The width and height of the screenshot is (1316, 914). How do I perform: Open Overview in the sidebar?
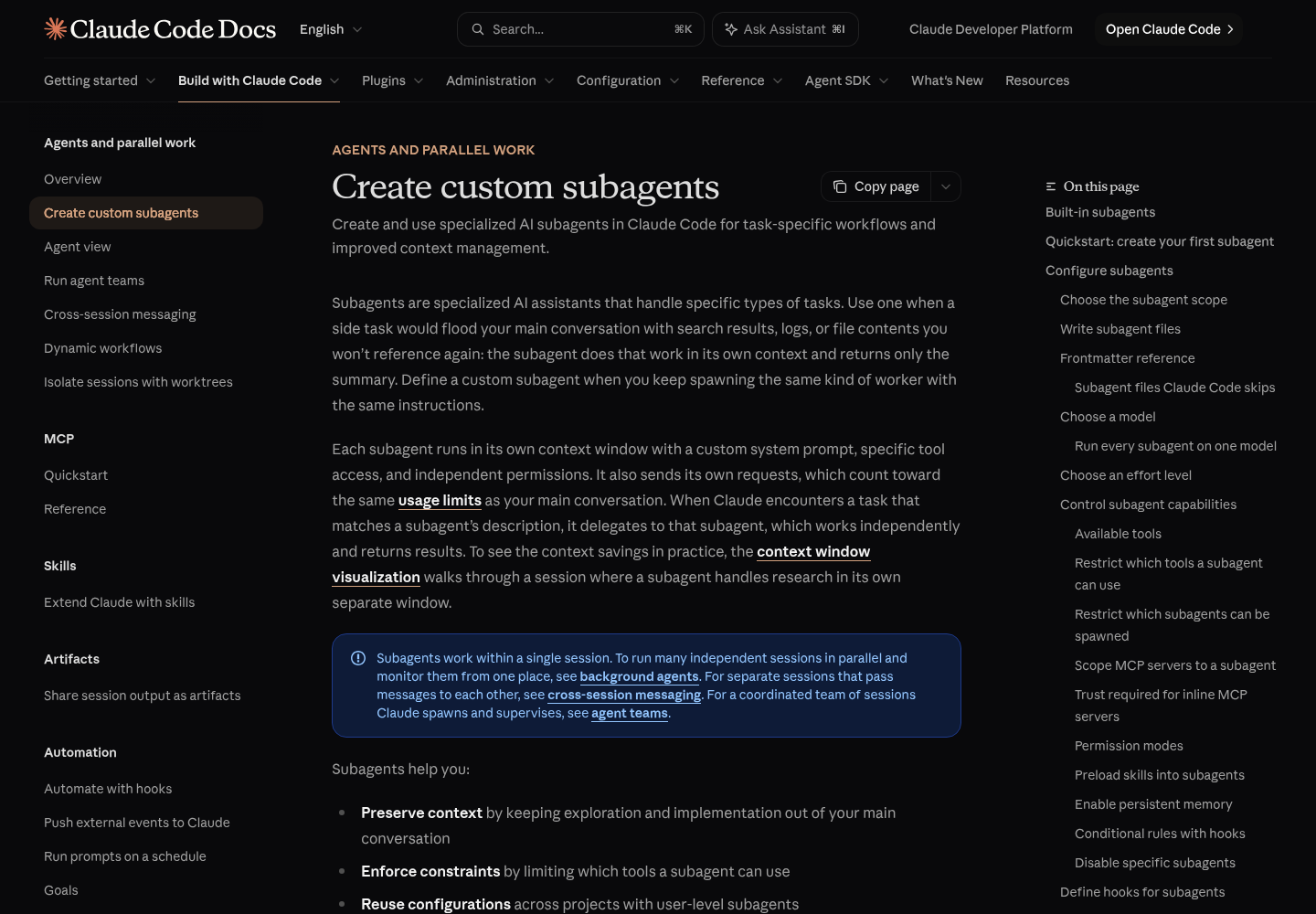[146, 179]
